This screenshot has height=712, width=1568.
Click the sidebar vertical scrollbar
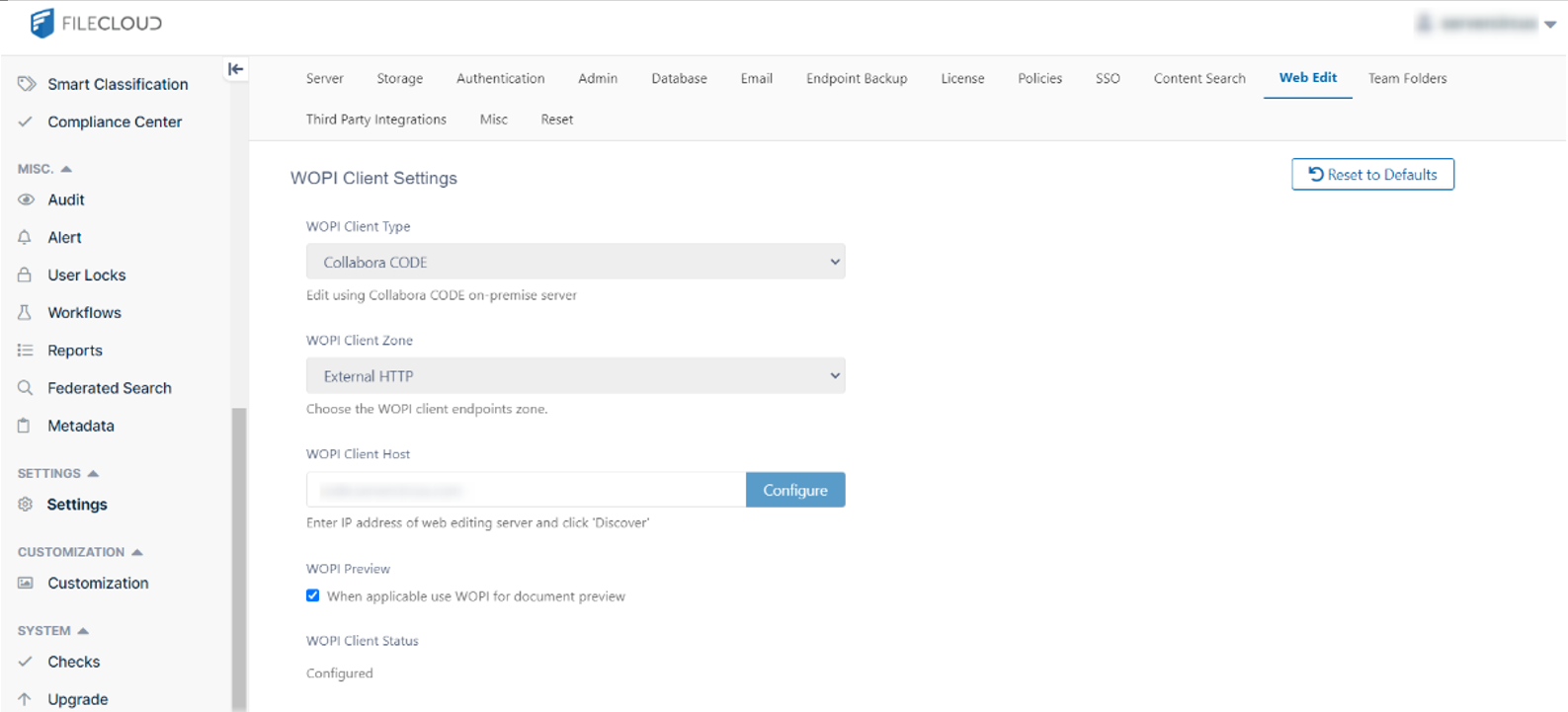pos(238,559)
